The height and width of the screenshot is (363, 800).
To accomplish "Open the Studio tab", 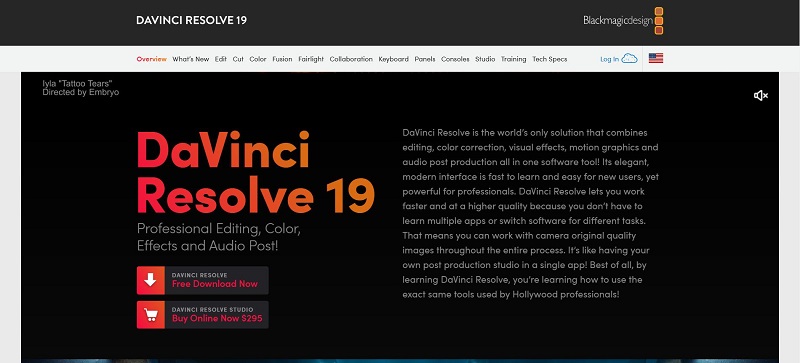I will click(485, 59).
